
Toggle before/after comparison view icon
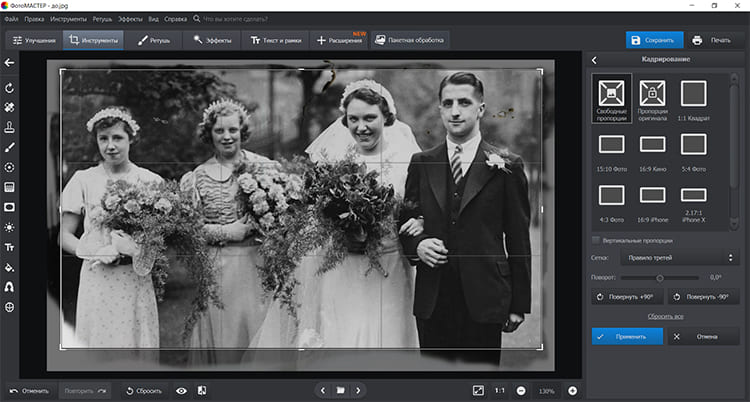(x=202, y=390)
